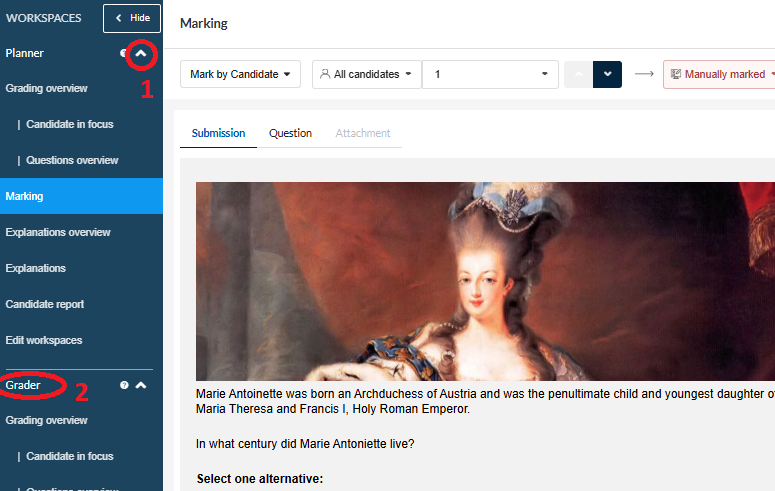This screenshot has width=775, height=491.
Task: Click question text about Marie Antoinette's century
Action: (x=305, y=444)
